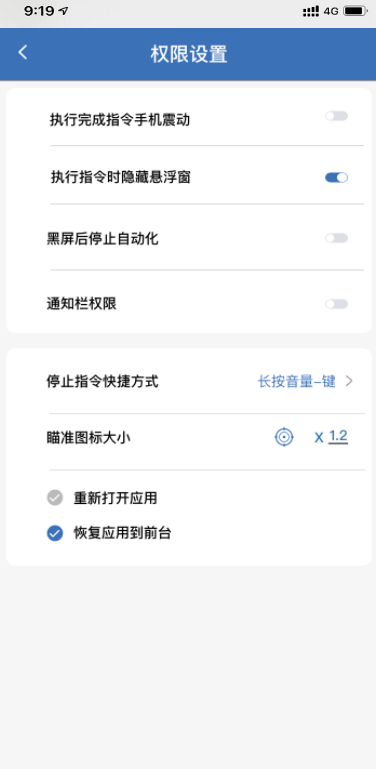376x769 pixels.
Task: Go back using the header arrow
Action: point(23,52)
